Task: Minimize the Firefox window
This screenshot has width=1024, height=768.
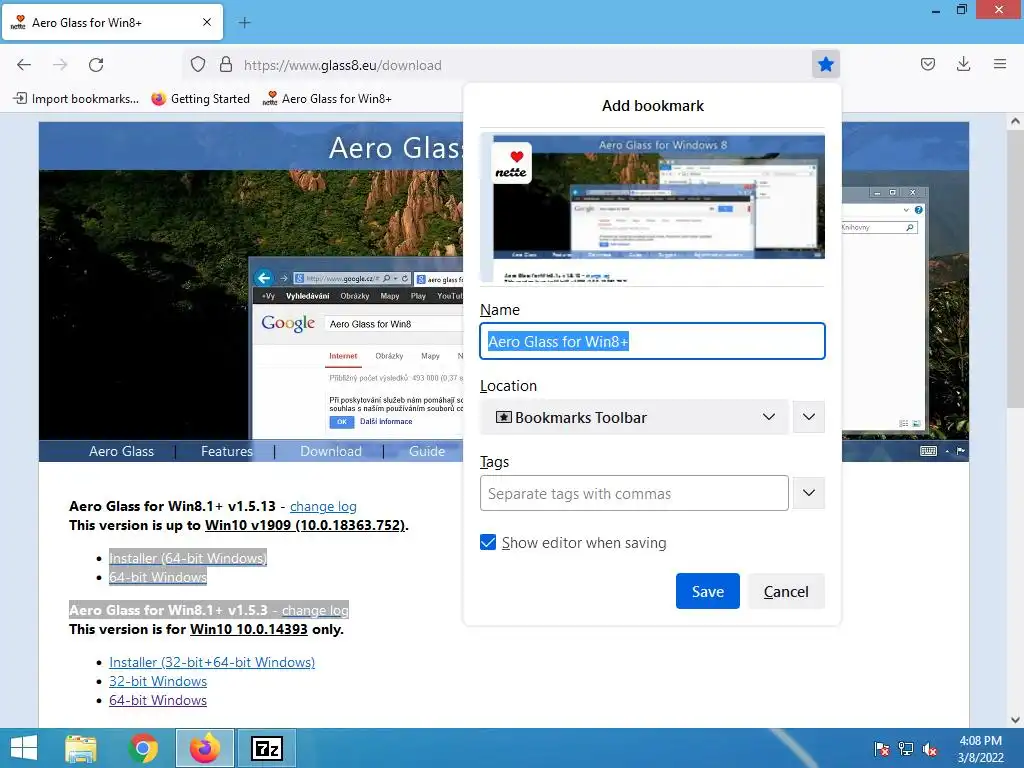Action: [936, 10]
